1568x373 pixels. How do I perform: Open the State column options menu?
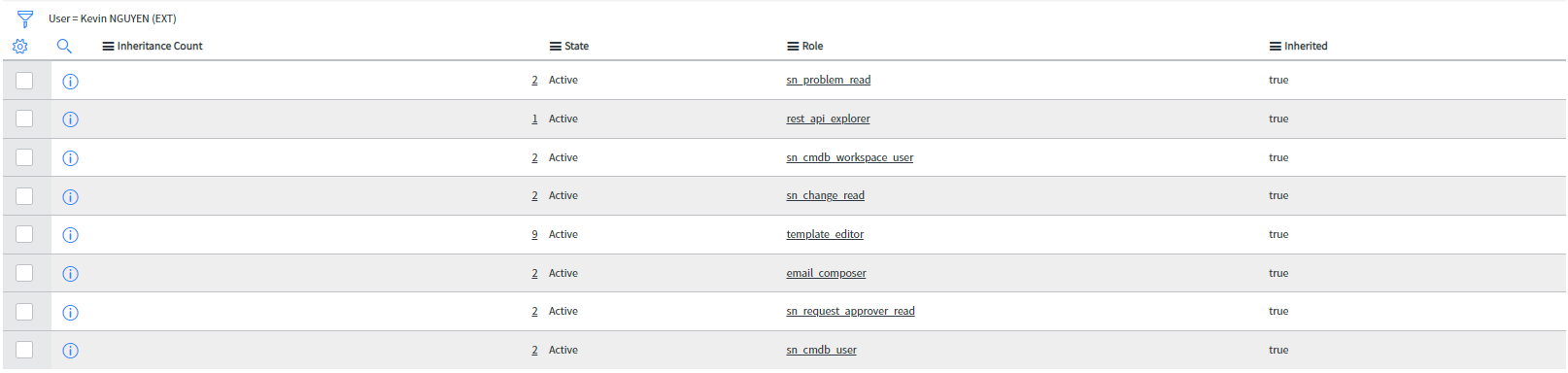[x=556, y=46]
